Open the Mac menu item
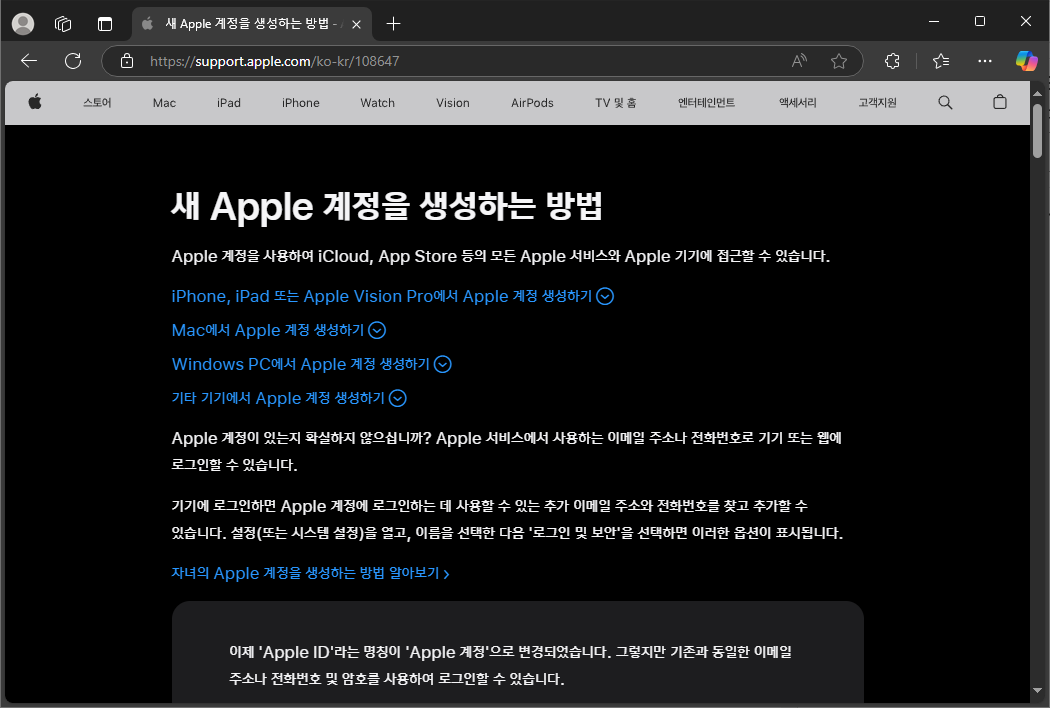 click(x=164, y=102)
